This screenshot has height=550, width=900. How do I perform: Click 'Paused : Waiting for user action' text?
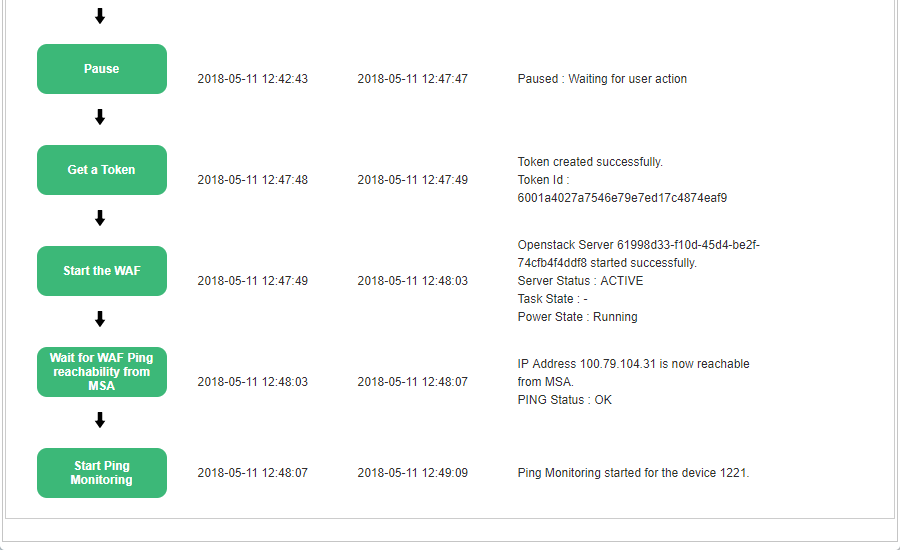[602, 79]
